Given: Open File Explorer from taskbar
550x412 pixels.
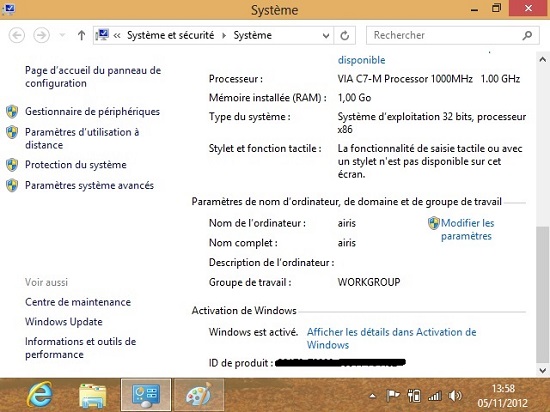Looking at the screenshot, I should point(93,396).
